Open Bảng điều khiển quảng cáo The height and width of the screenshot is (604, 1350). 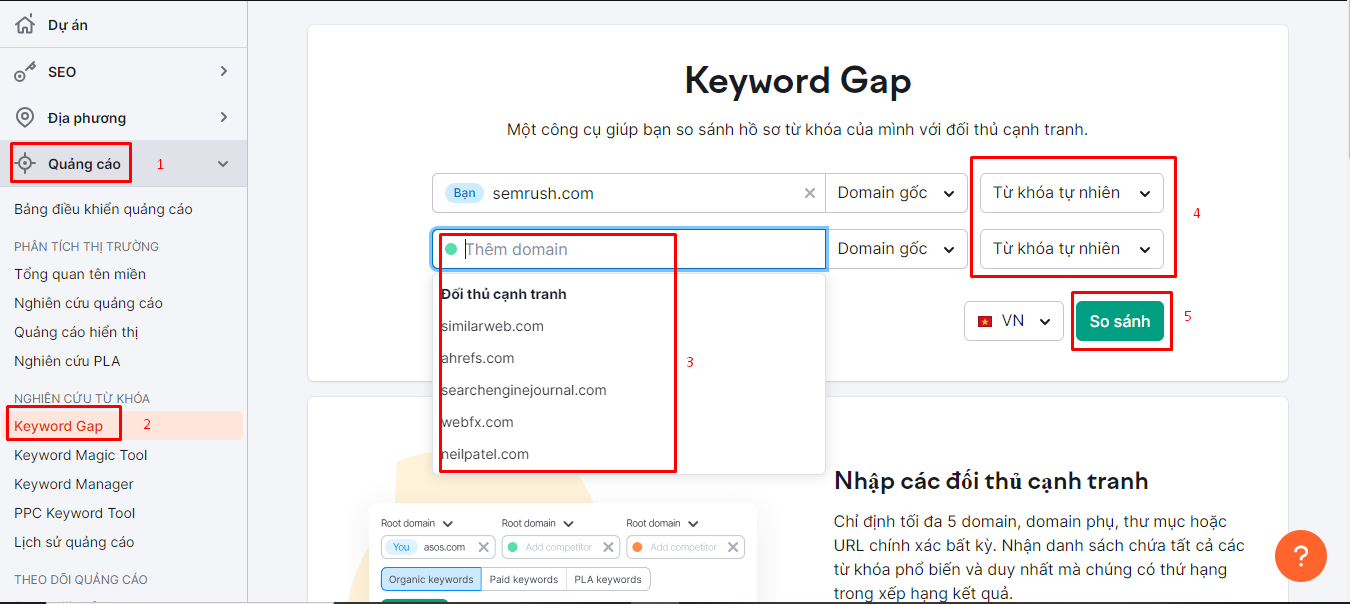(103, 209)
